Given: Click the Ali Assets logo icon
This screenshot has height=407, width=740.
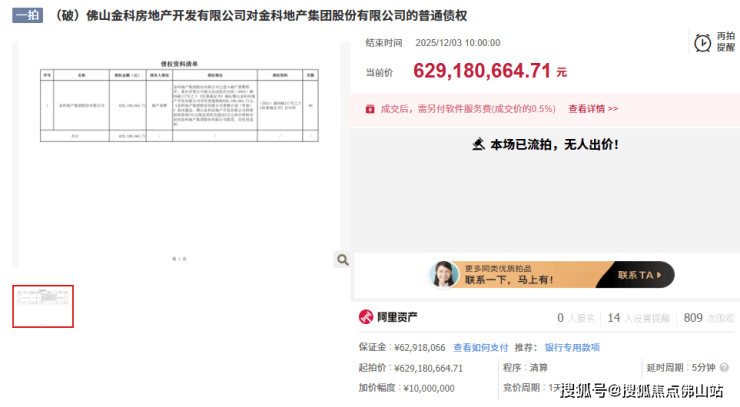Looking at the screenshot, I should pos(366,317).
